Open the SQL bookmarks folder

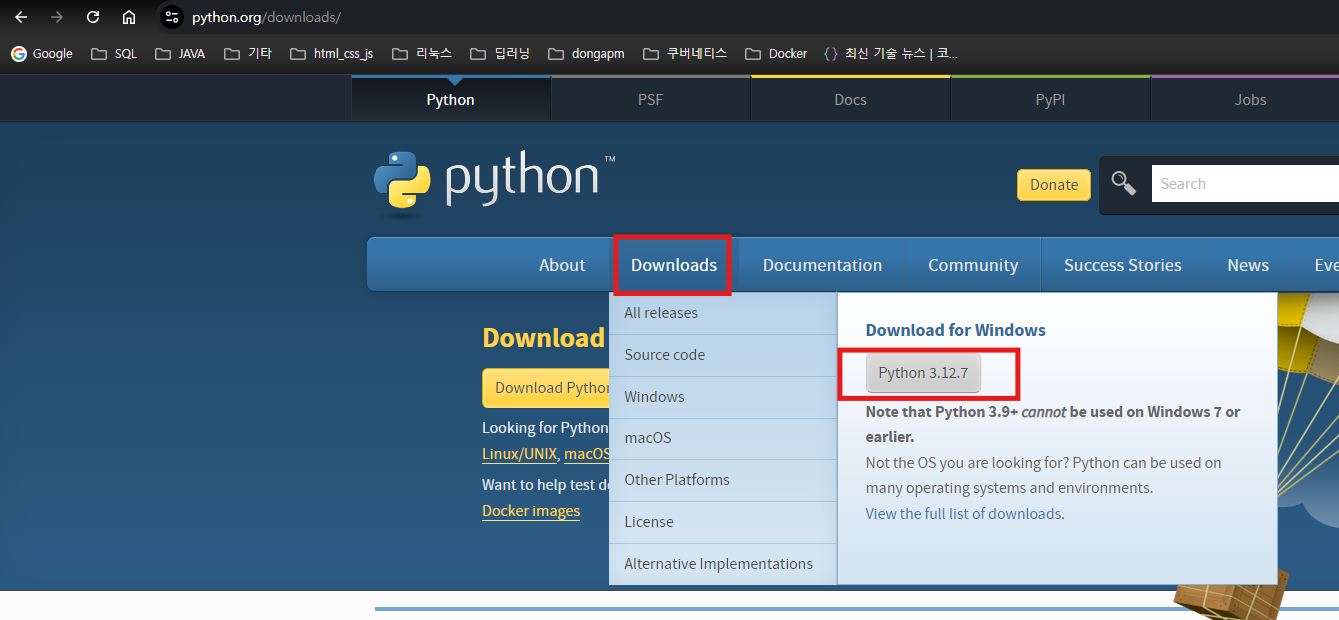114,54
